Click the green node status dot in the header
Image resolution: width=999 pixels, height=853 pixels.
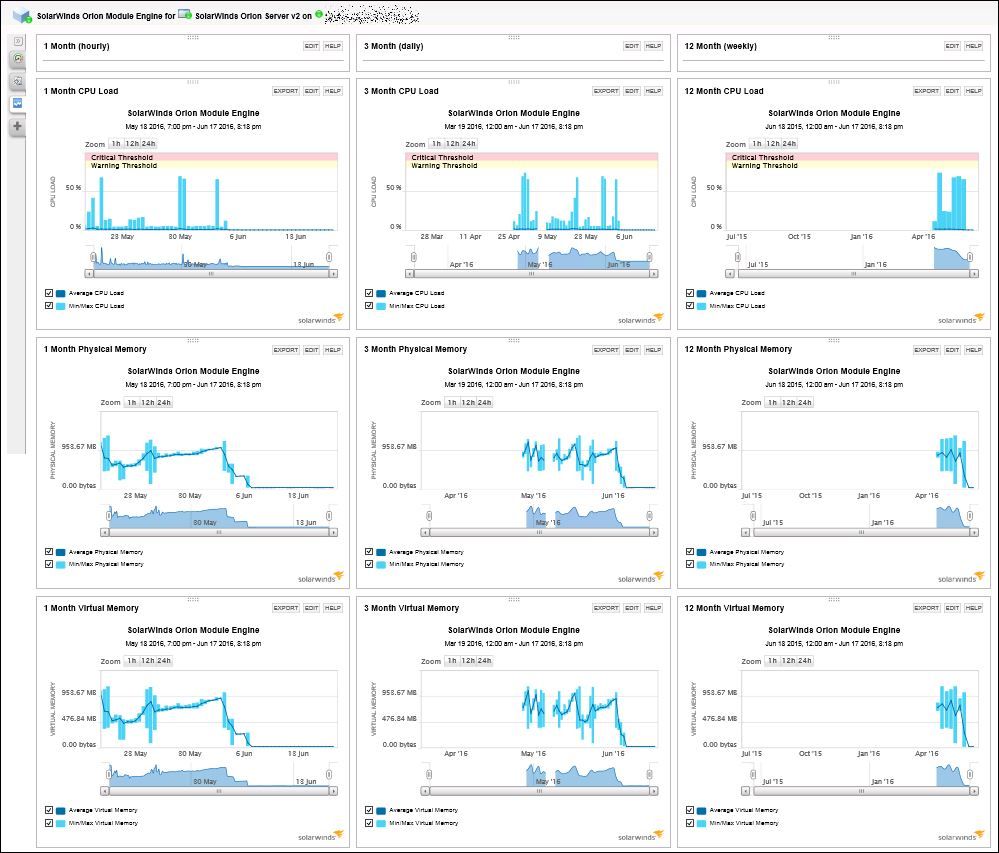[319, 14]
